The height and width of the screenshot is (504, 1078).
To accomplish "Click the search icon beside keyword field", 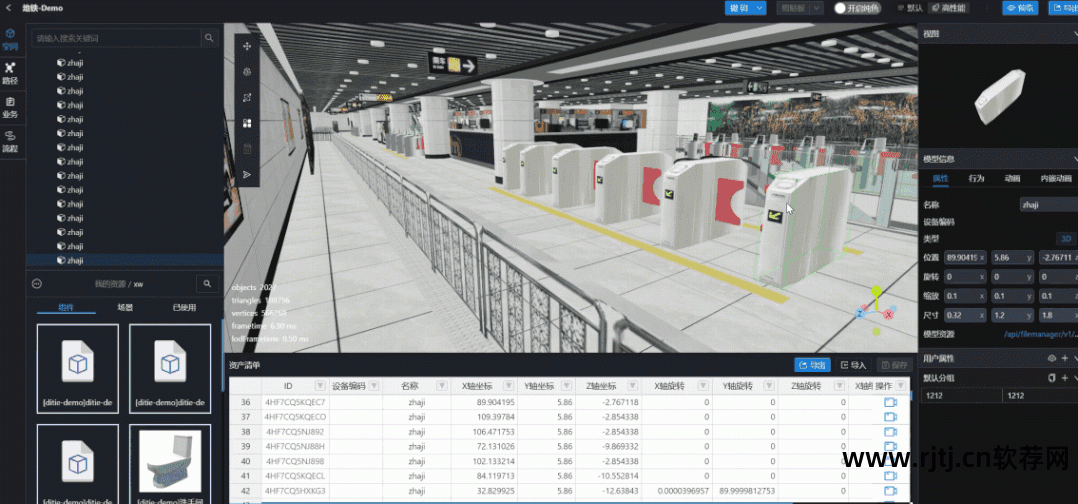I will tap(209, 38).
